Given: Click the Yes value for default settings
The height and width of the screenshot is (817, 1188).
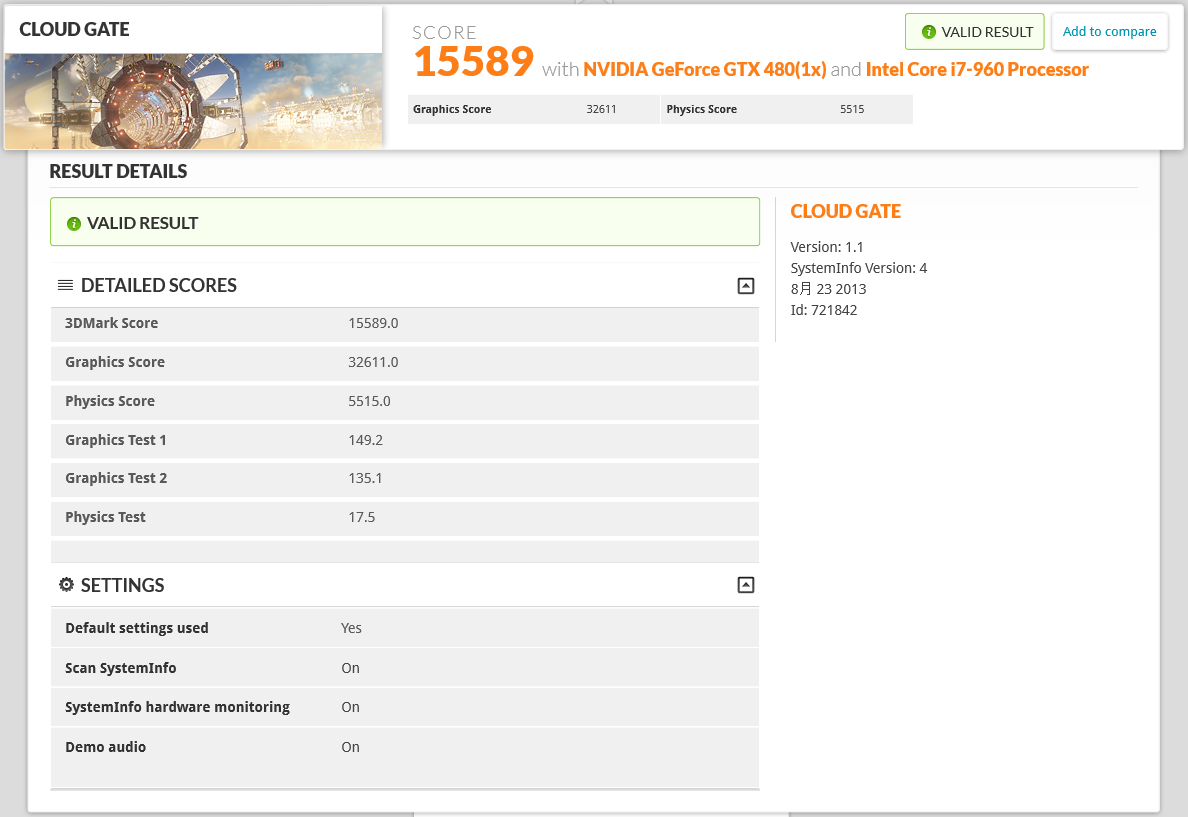Looking at the screenshot, I should pyautogui.click(x=351, y=628).
